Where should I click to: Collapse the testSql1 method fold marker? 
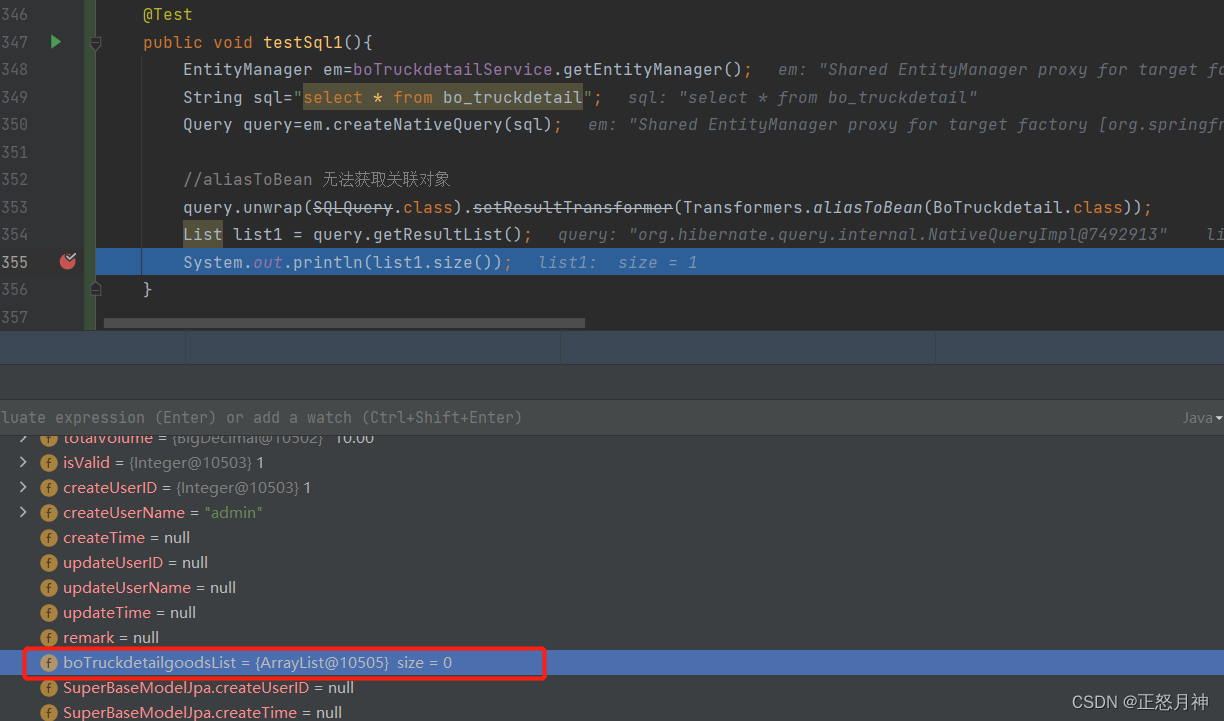[96, 43]
